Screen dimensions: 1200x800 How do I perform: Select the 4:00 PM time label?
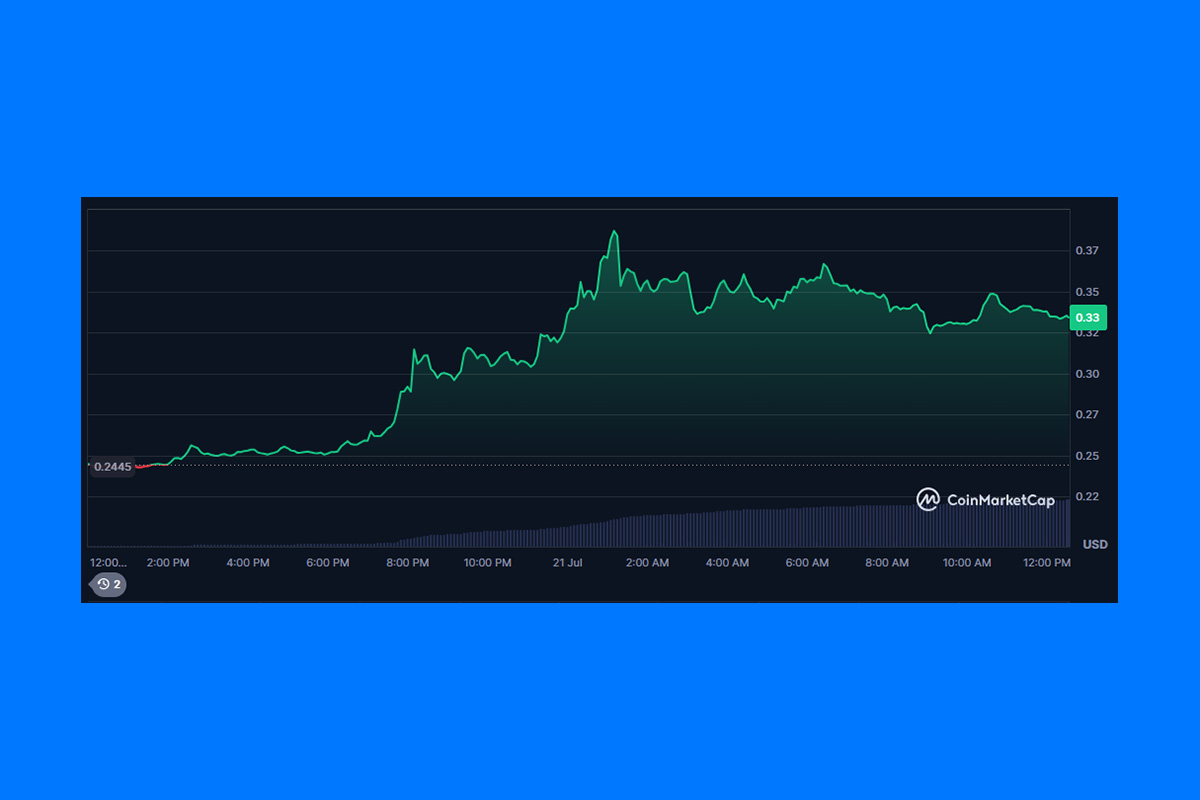[x=247, y=563]
